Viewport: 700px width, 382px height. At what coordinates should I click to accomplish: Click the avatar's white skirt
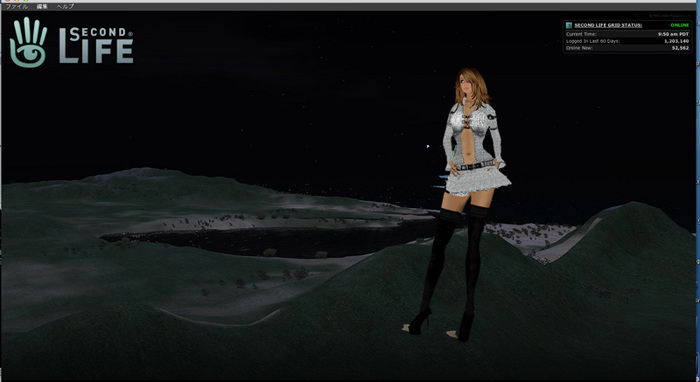click(478, 181)
